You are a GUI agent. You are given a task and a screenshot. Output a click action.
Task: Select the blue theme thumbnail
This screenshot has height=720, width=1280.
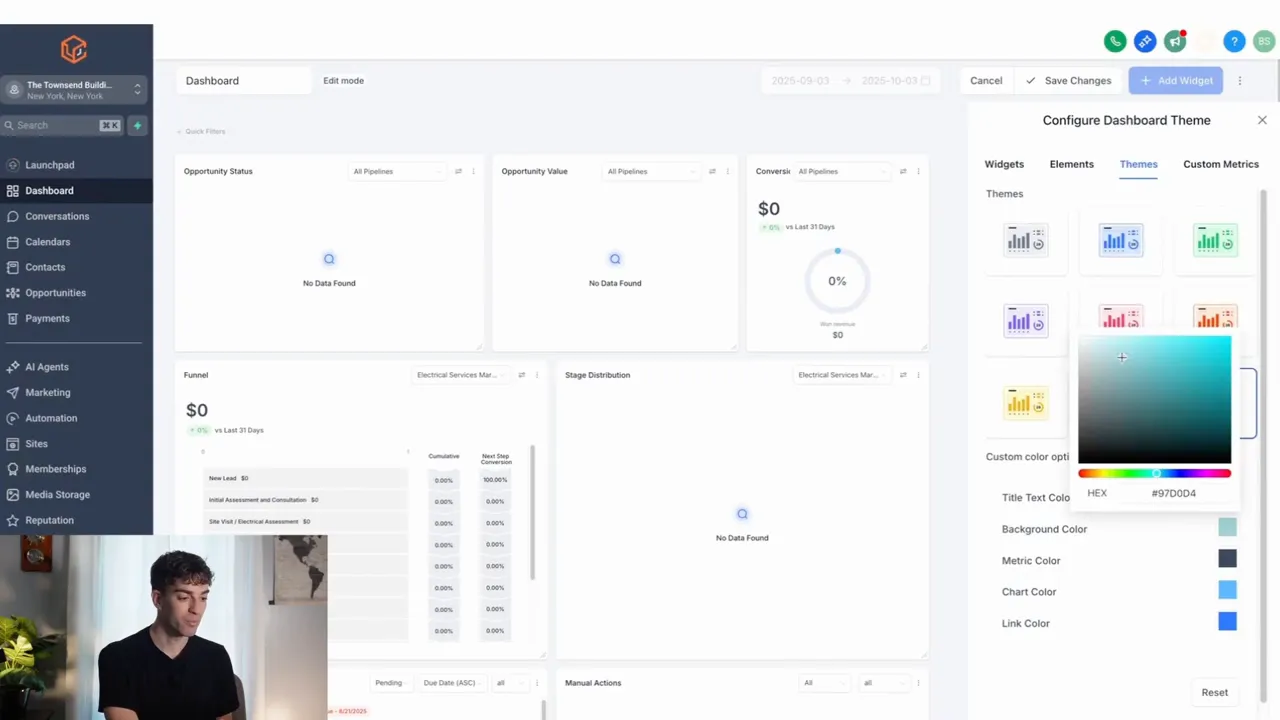click(x=1121, y=240)
